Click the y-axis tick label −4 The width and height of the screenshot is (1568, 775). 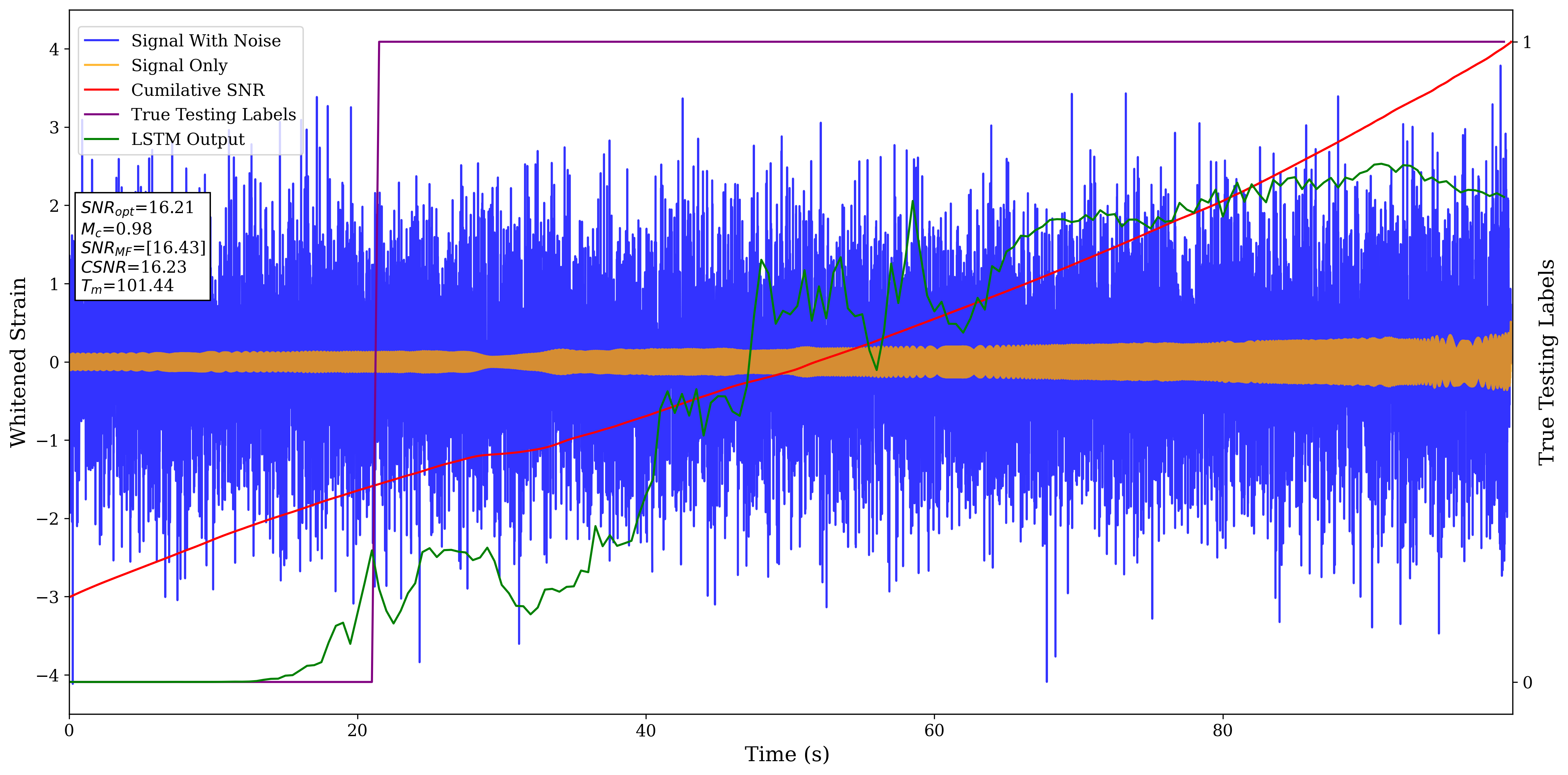(47, 675)
